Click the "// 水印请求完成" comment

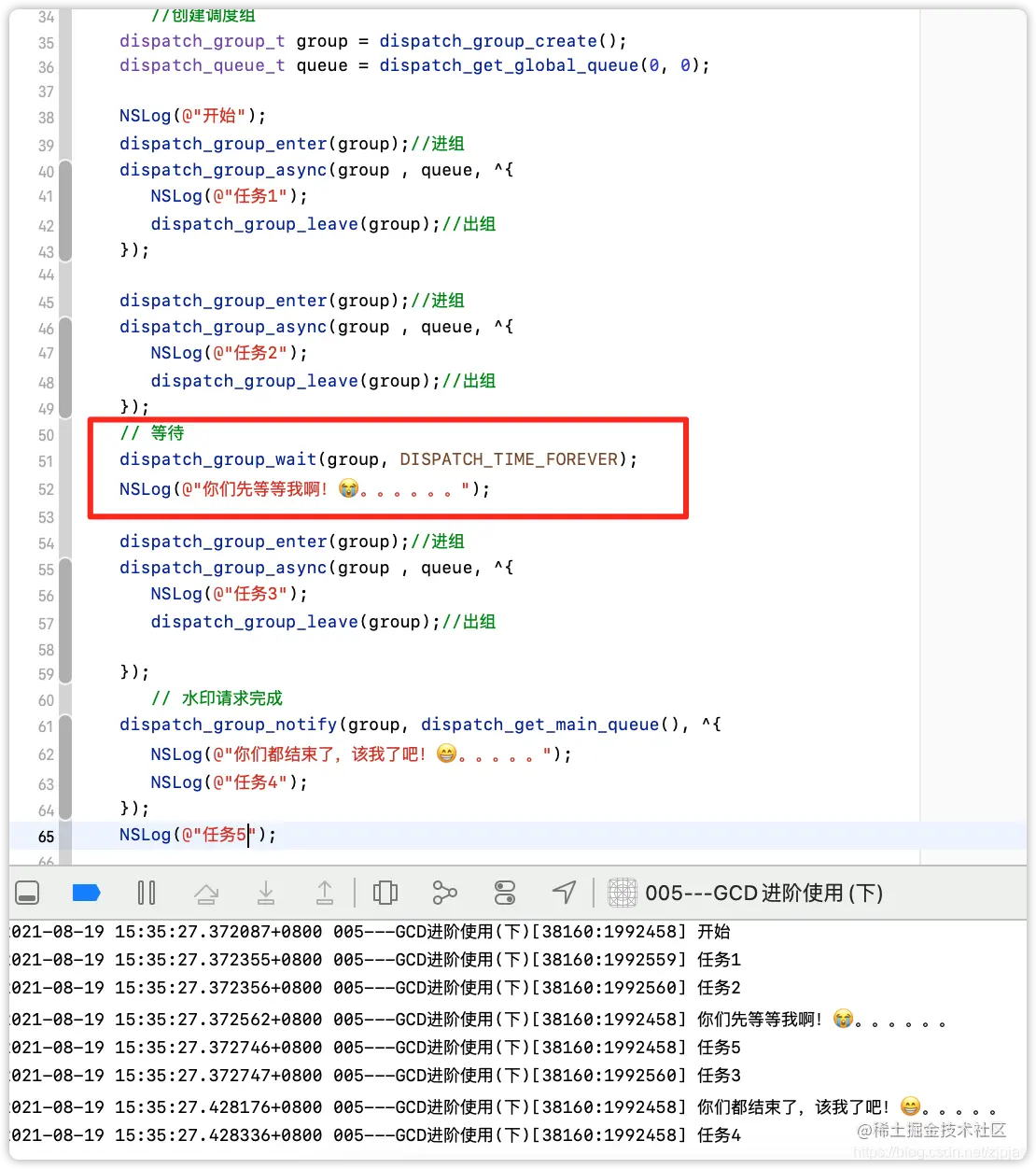pos(217,698)
